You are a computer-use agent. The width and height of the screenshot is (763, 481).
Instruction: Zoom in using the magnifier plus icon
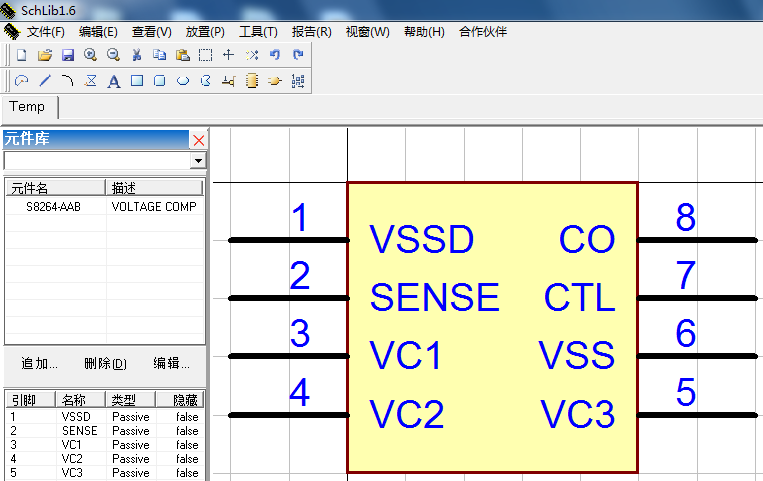[x=90, y=55]
